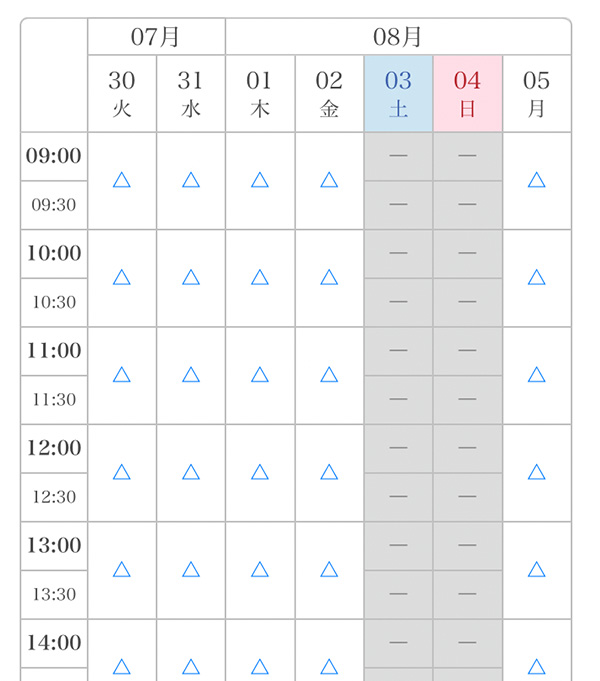This screenshot has width=600, height=681.
Task: Select triangle slot for 30 Tuesday at 12:00
Action: (x=122, y=472)
